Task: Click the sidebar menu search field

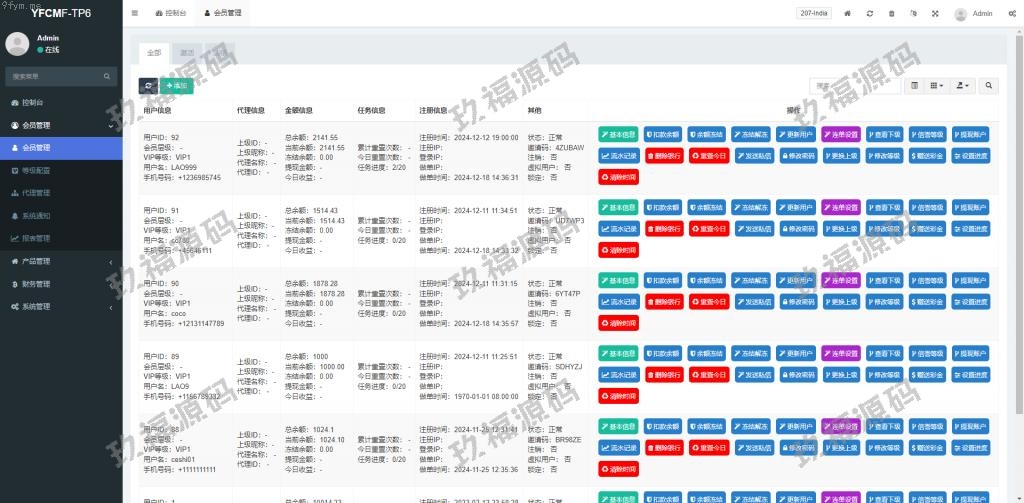Action: [55, 76]
